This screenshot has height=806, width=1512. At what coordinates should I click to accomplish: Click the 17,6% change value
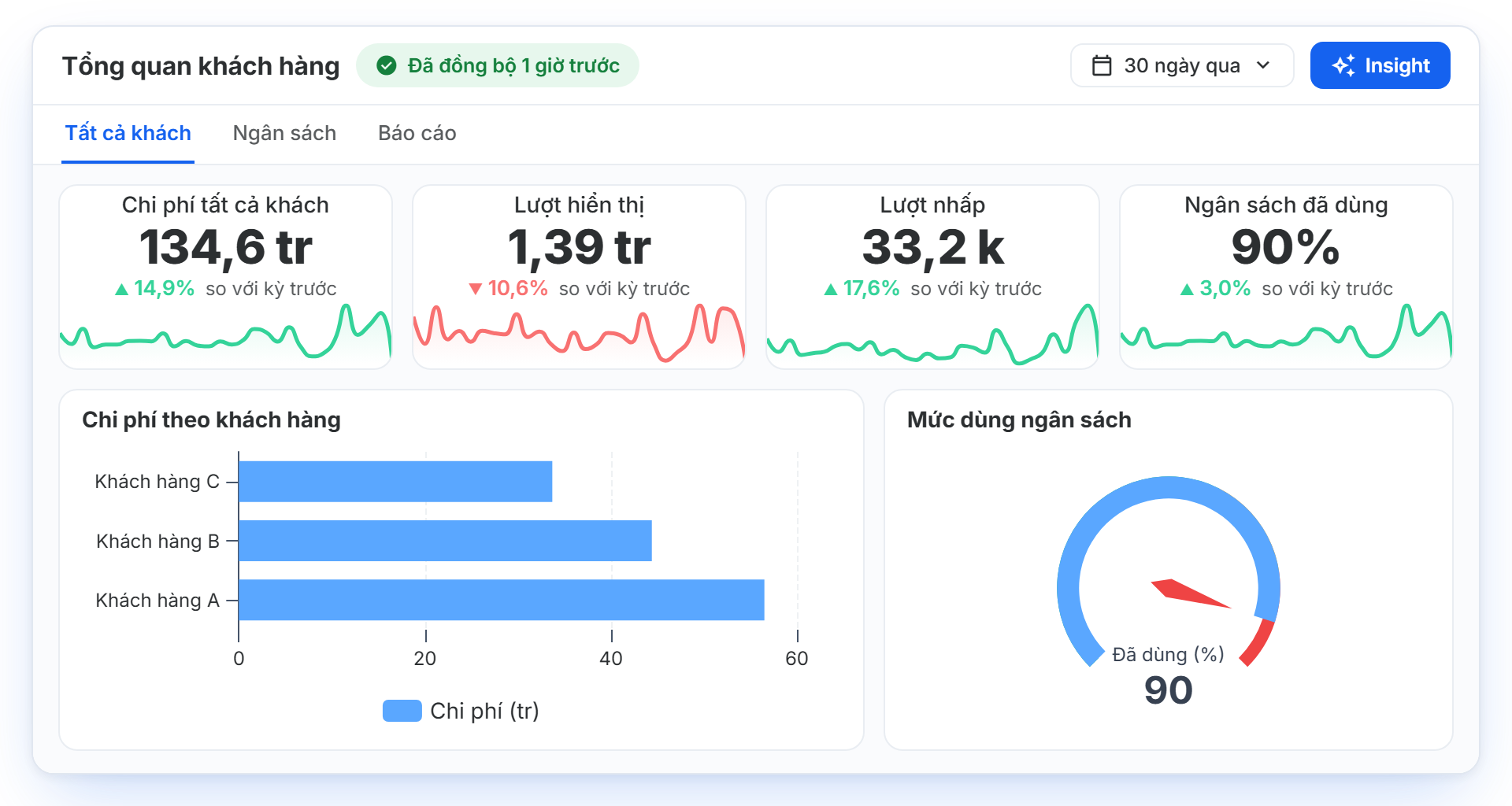[871, 289]
